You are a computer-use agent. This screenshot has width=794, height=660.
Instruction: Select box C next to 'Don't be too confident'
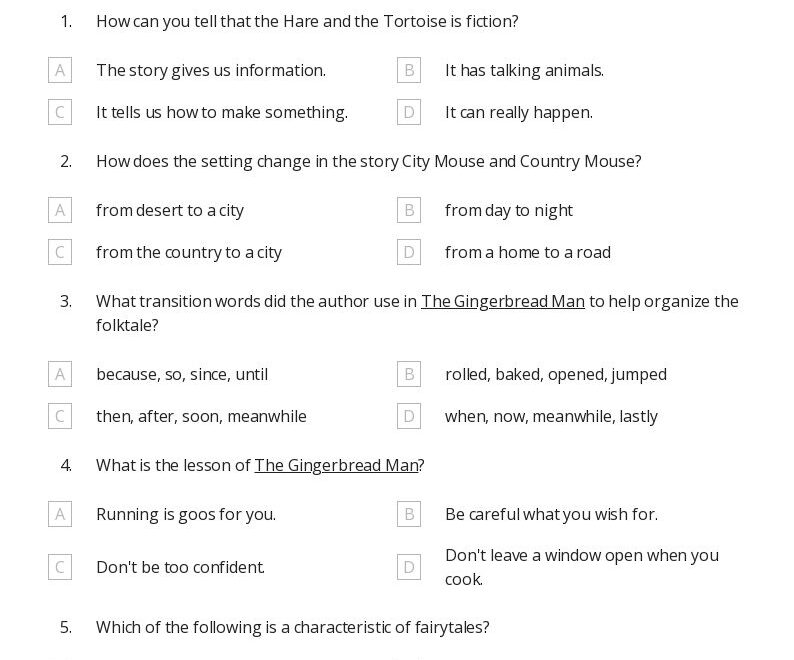(60, 567)
